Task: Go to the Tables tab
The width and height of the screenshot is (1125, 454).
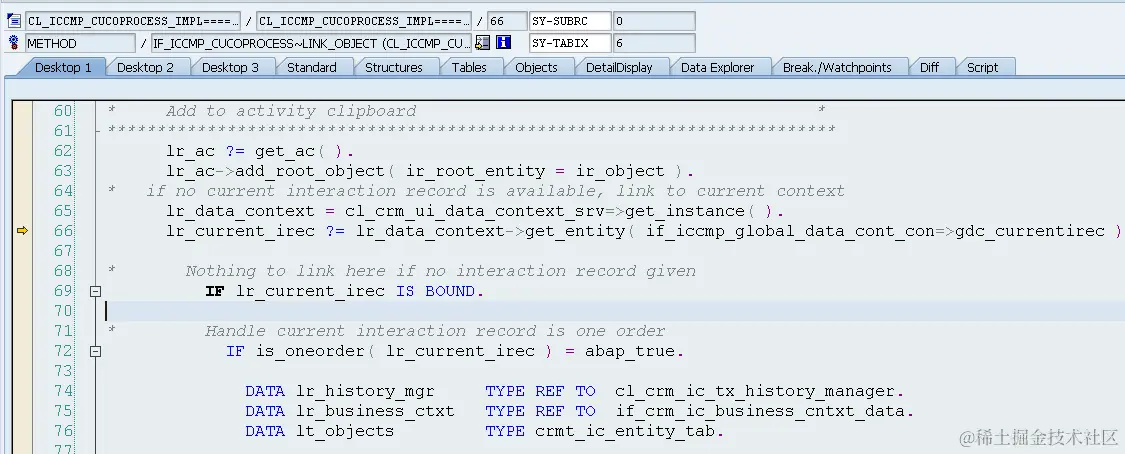Action: pyautogui.click(x=469, y=67)
